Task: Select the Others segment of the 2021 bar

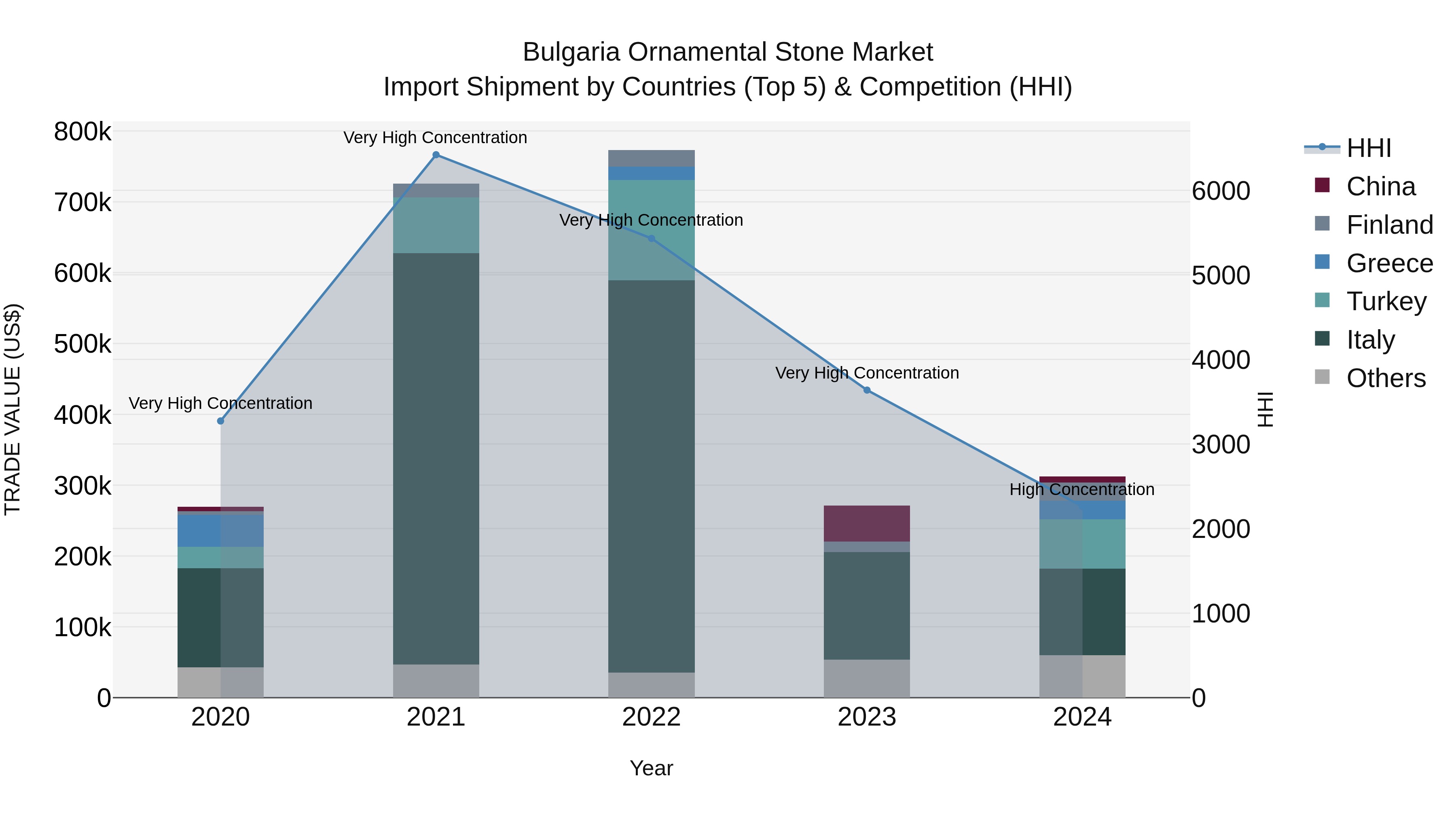Action: tap(436, 681)
